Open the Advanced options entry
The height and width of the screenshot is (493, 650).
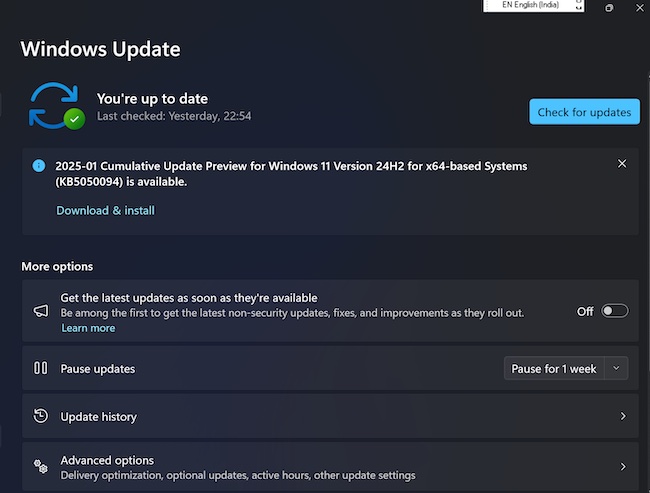(107, 460)
